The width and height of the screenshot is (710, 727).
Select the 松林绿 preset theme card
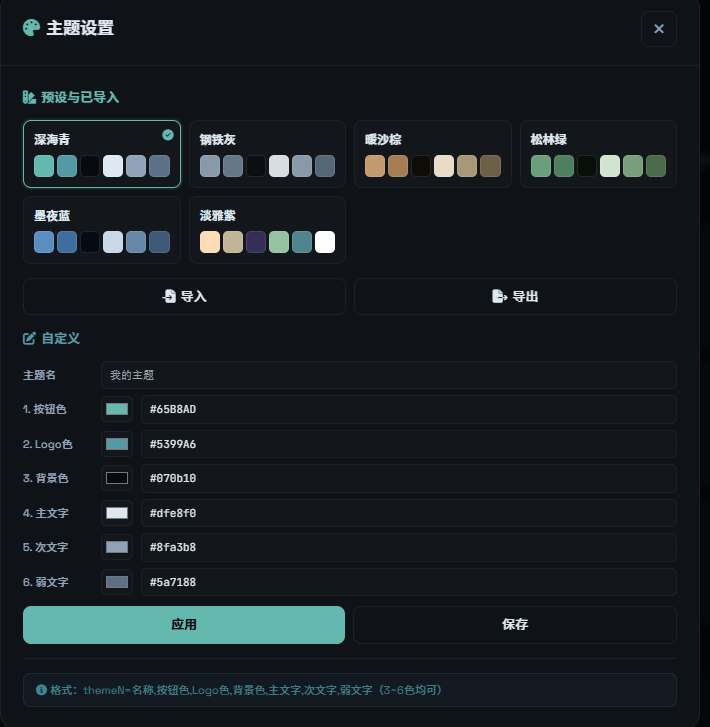click(598, 154)
